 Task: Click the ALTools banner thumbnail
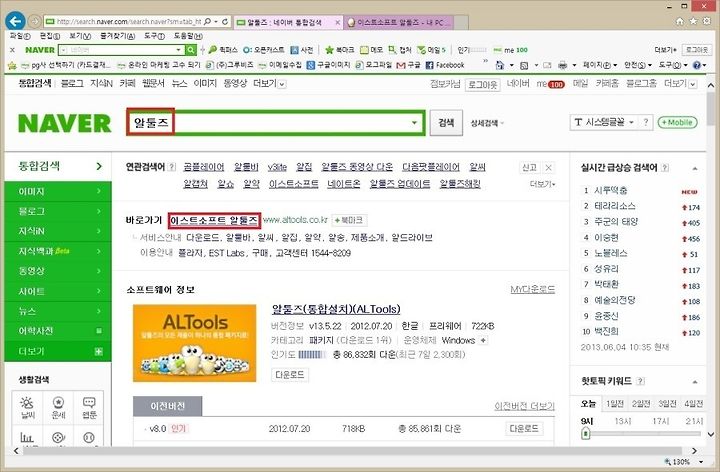point(194,343)
